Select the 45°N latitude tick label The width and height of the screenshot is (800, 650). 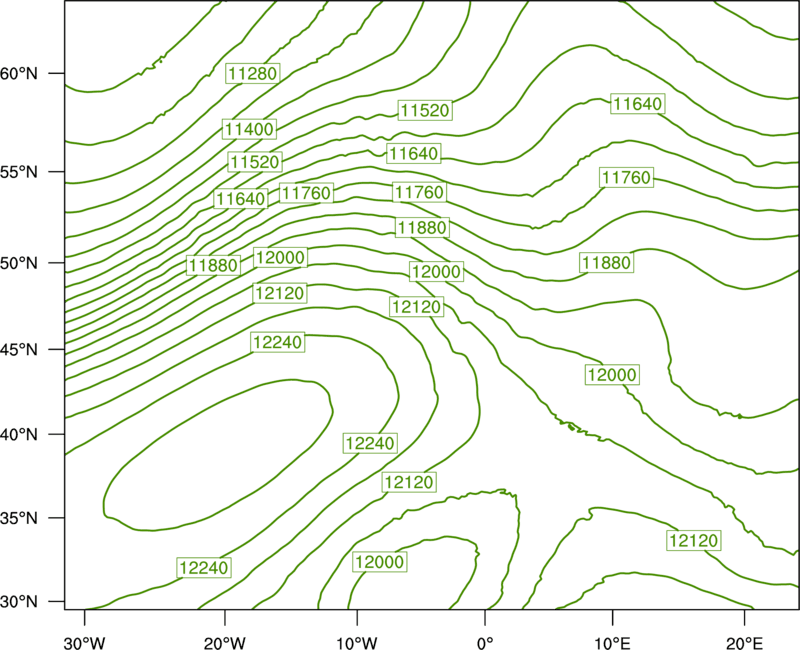(x=19, y=349)
